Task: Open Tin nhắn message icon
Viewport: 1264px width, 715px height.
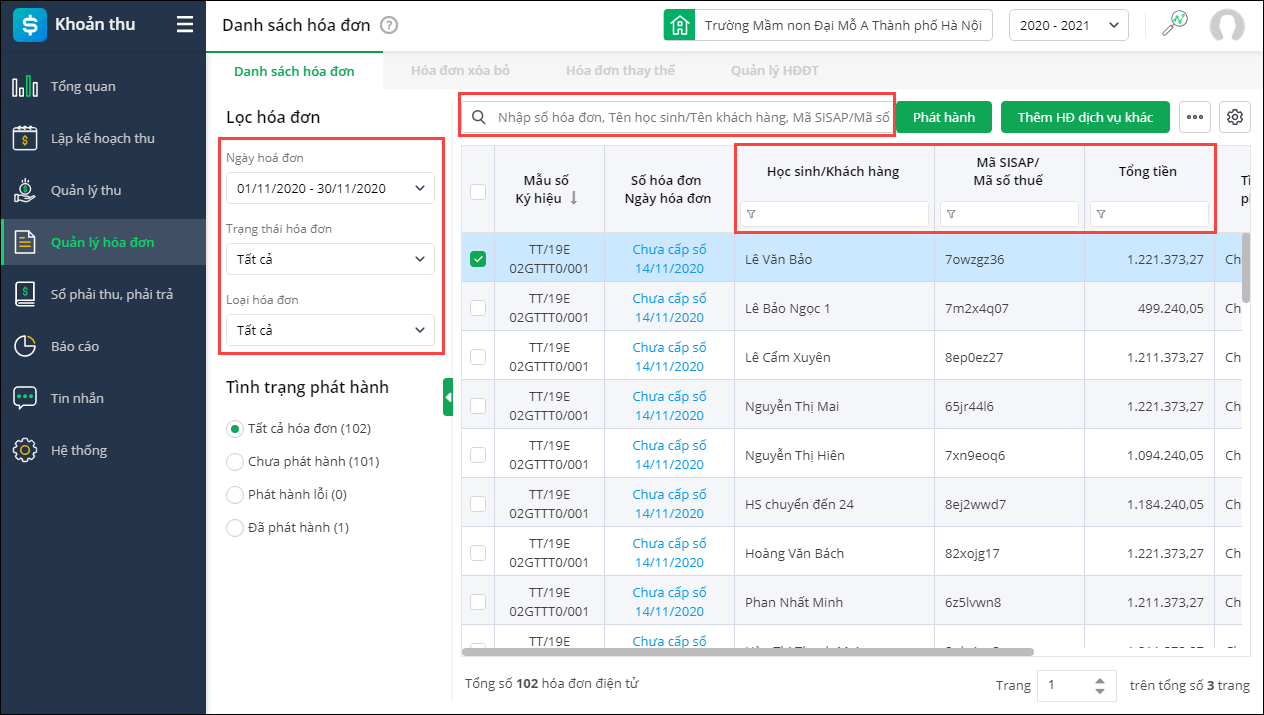Action: pos(25,398)
